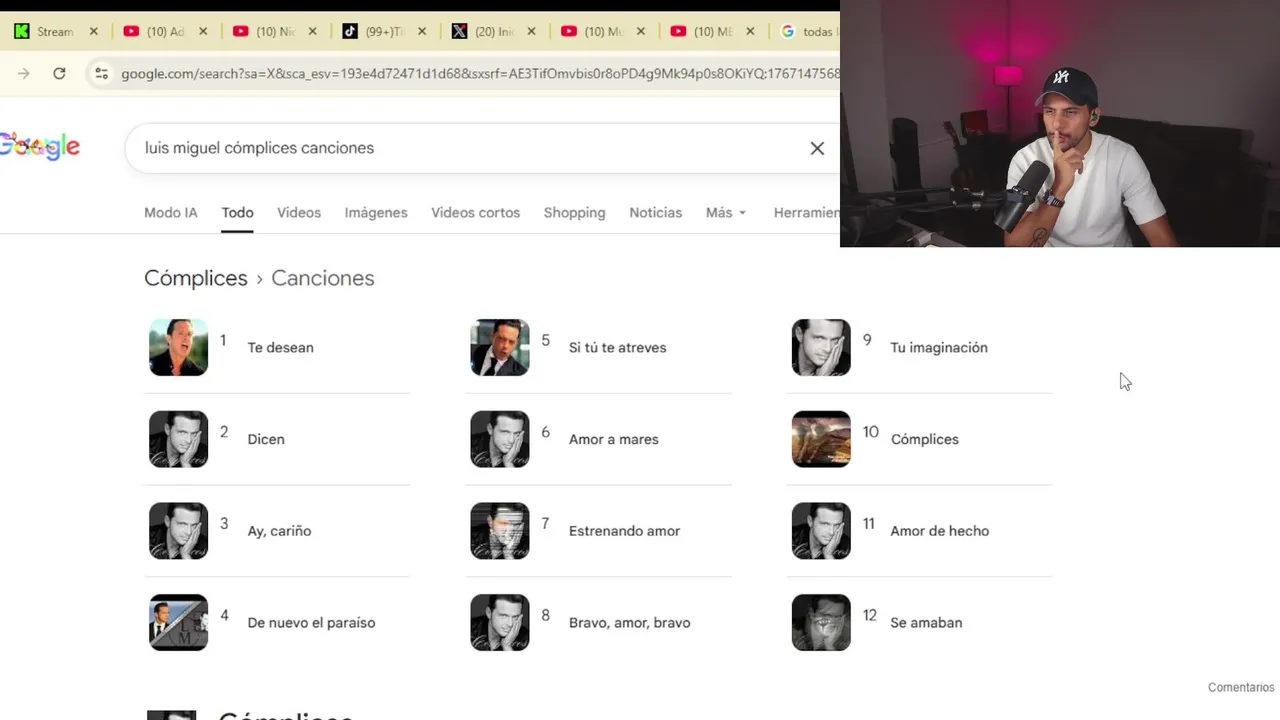This screenshot has width=1280, height=720.
Task: Select song title Bravo, amor, bravo
Action: point(629,623)
